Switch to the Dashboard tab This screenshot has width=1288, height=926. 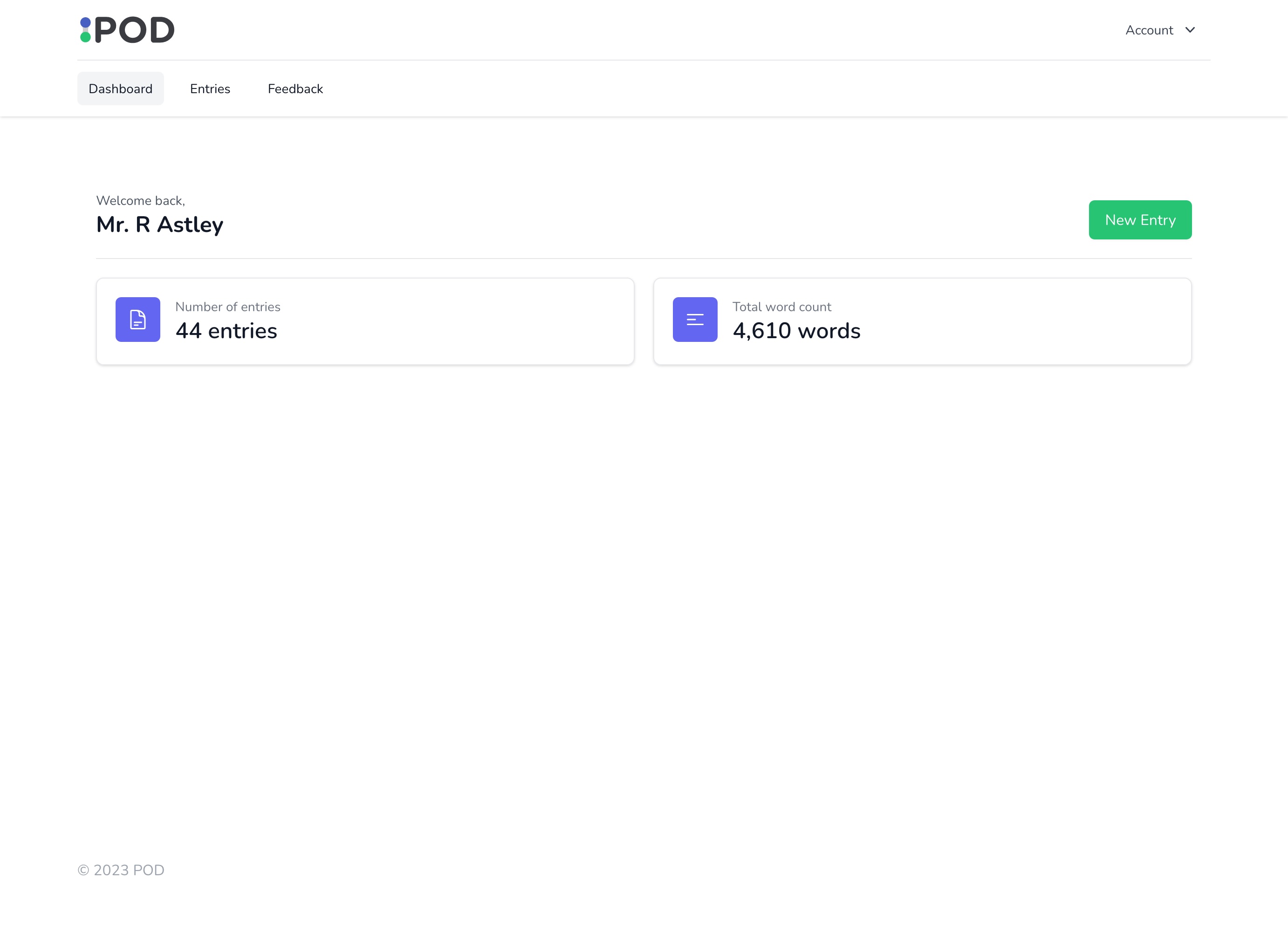click(x=120, y=89)
